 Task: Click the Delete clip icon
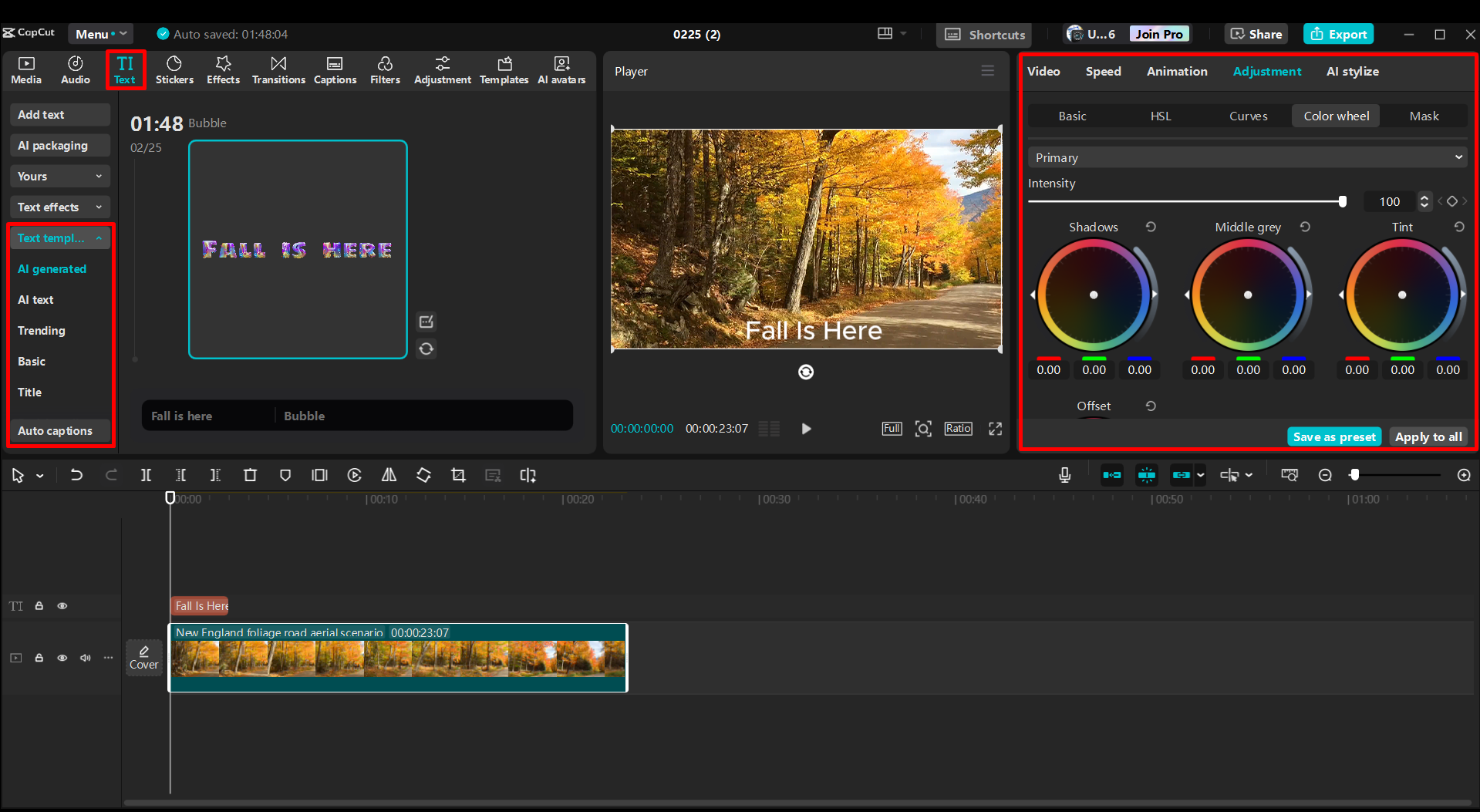(250, 475)
